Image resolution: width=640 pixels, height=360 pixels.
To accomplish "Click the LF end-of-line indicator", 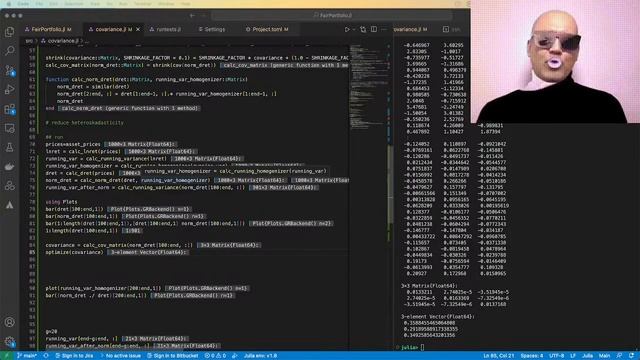I will pyautogui.click(x=573, y=356).
